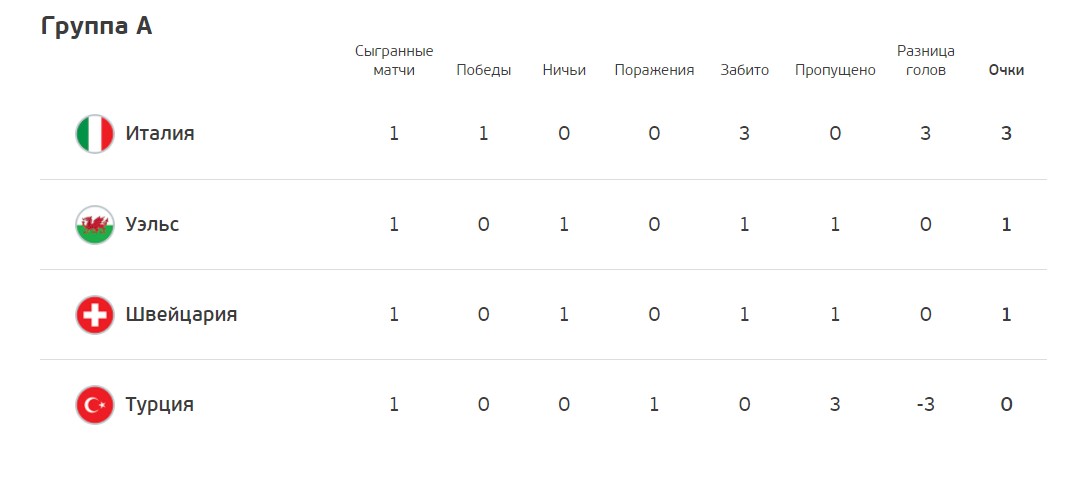Viewport: 1082px width, 480px height.
Task: Open the Швейцария team link
Action: coord(181,314)
